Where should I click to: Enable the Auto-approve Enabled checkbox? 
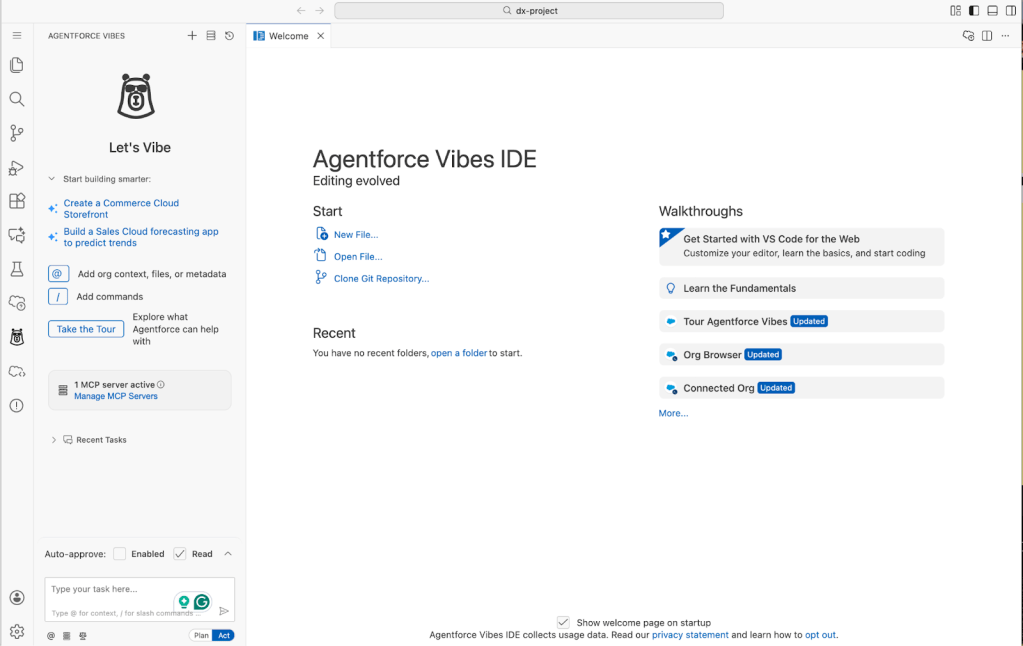point(120,554)
